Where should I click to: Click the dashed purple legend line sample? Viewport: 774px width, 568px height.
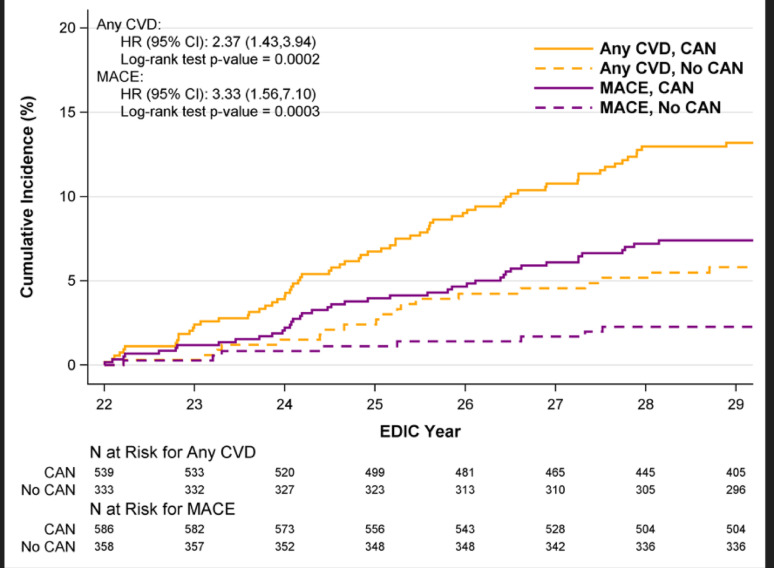(x=562, y=107)
